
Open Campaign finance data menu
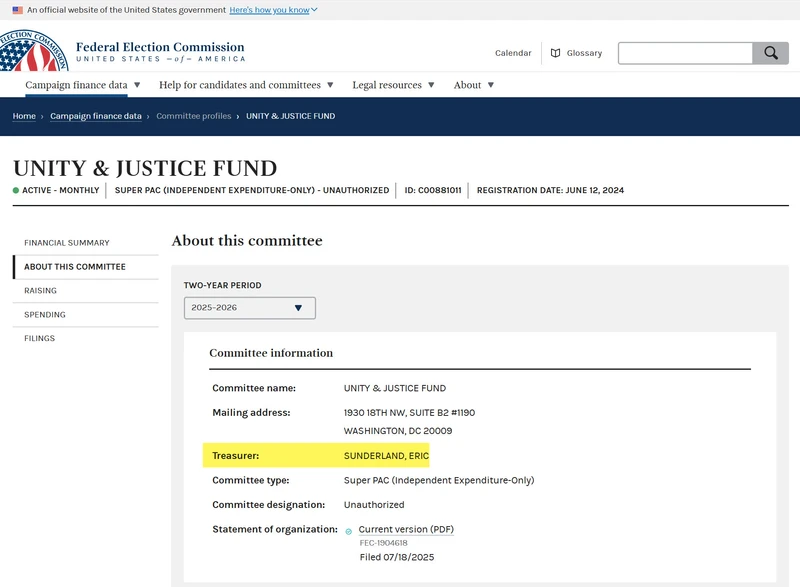click(83, 85)
